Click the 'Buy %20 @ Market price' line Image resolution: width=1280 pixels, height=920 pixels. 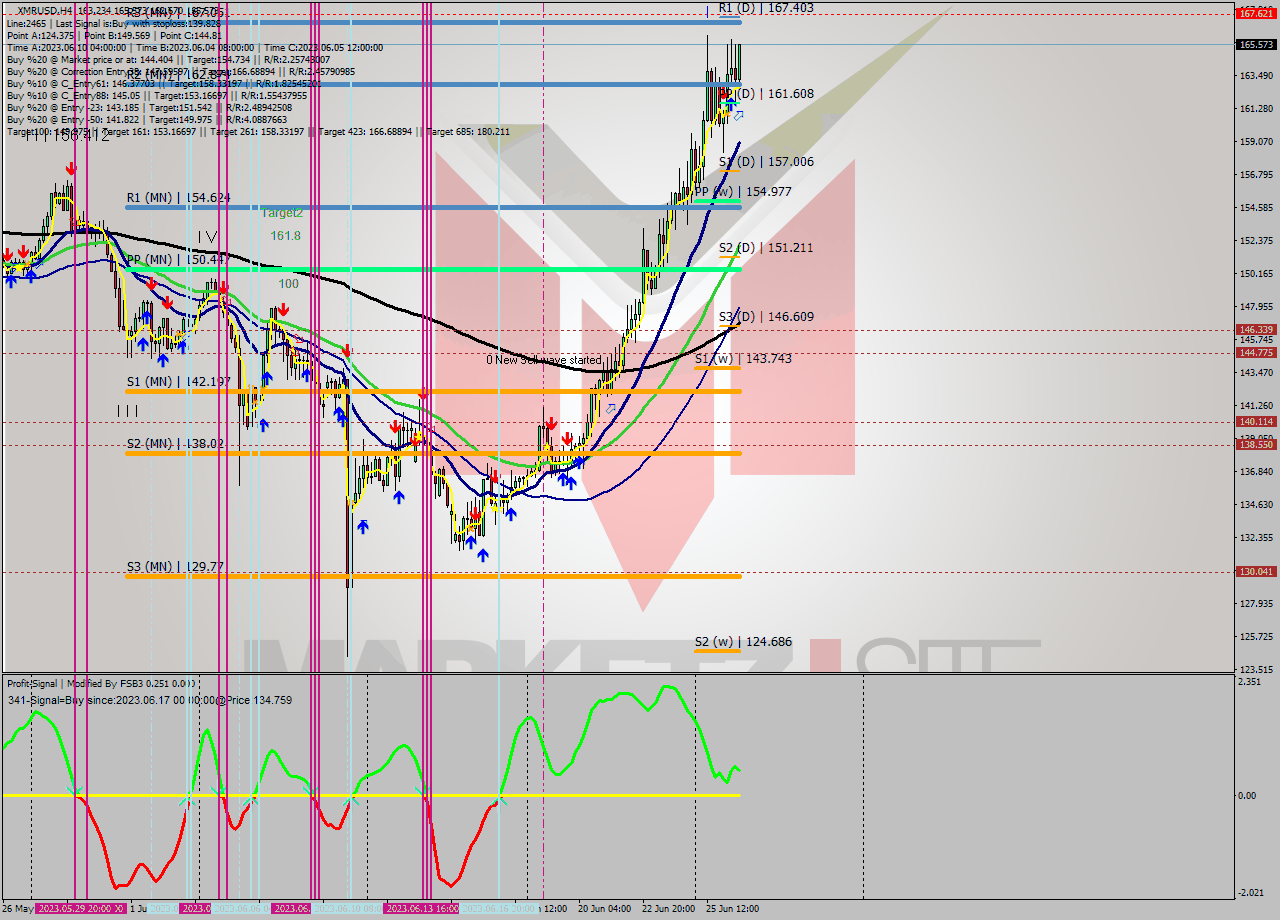point(166,60)
